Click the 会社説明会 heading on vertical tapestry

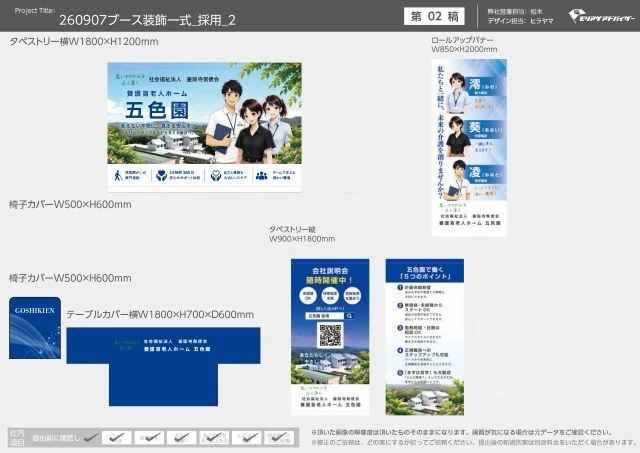(330, 271)
